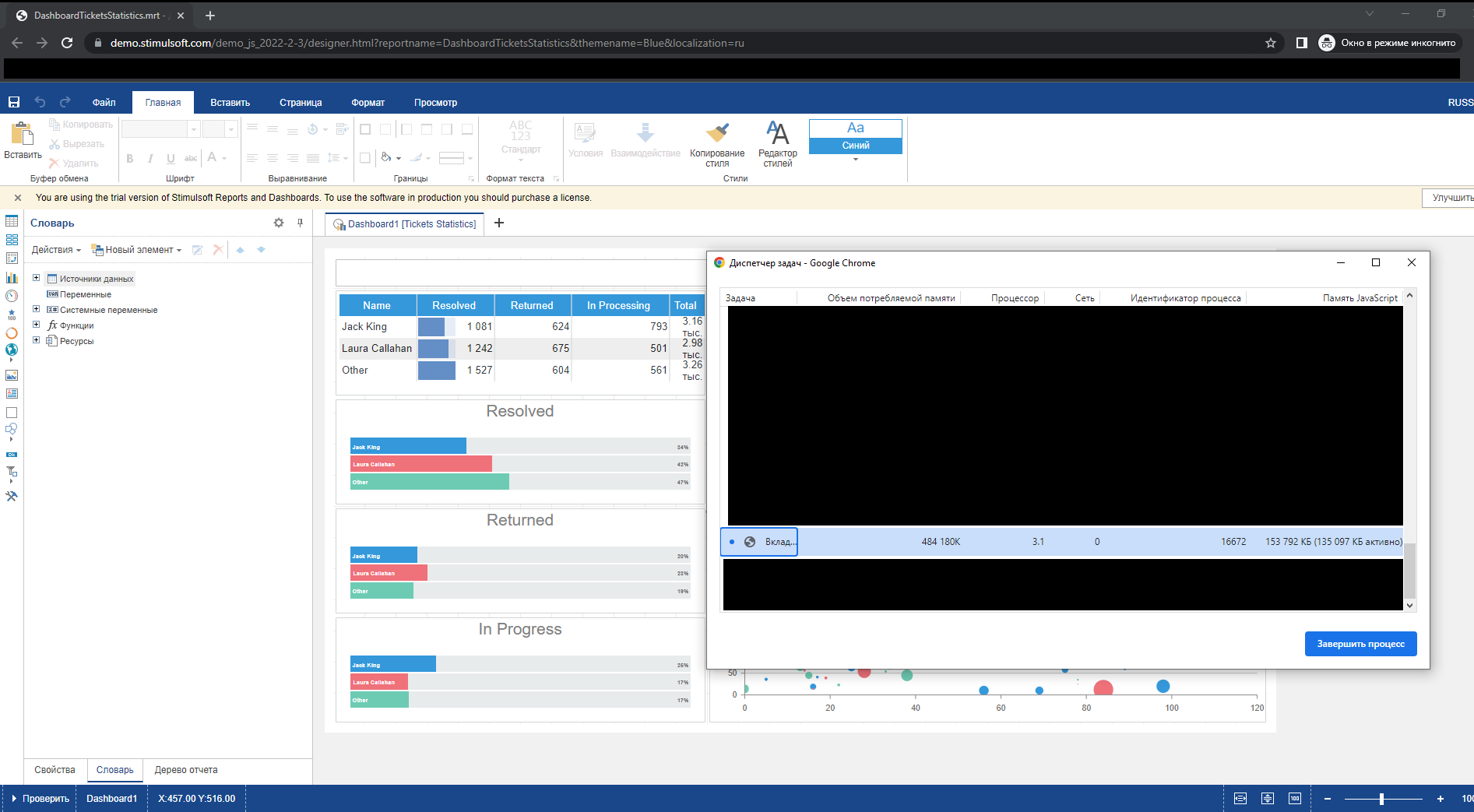Screen dimensions: 1474x812
Task: Select the Cards element in the left toolbox
Action: [x=12, y=241]
